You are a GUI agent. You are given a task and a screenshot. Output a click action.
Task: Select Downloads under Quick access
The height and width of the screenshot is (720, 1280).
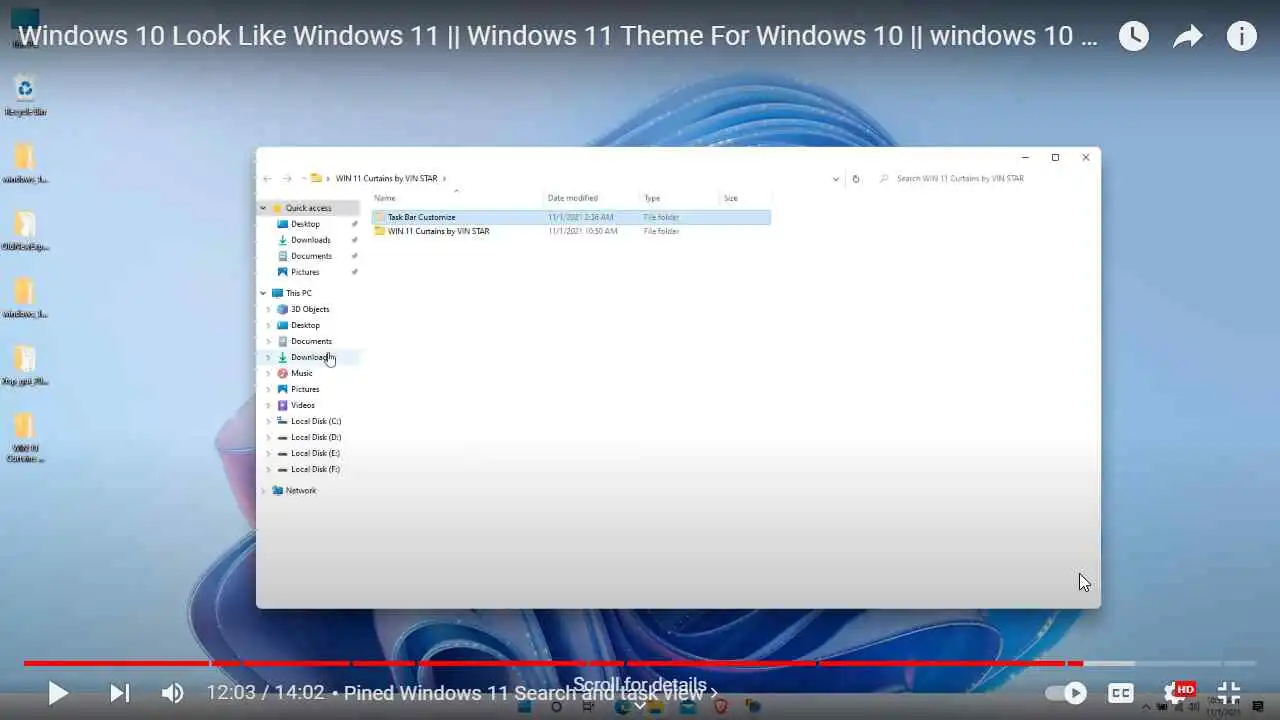[310, 240]
